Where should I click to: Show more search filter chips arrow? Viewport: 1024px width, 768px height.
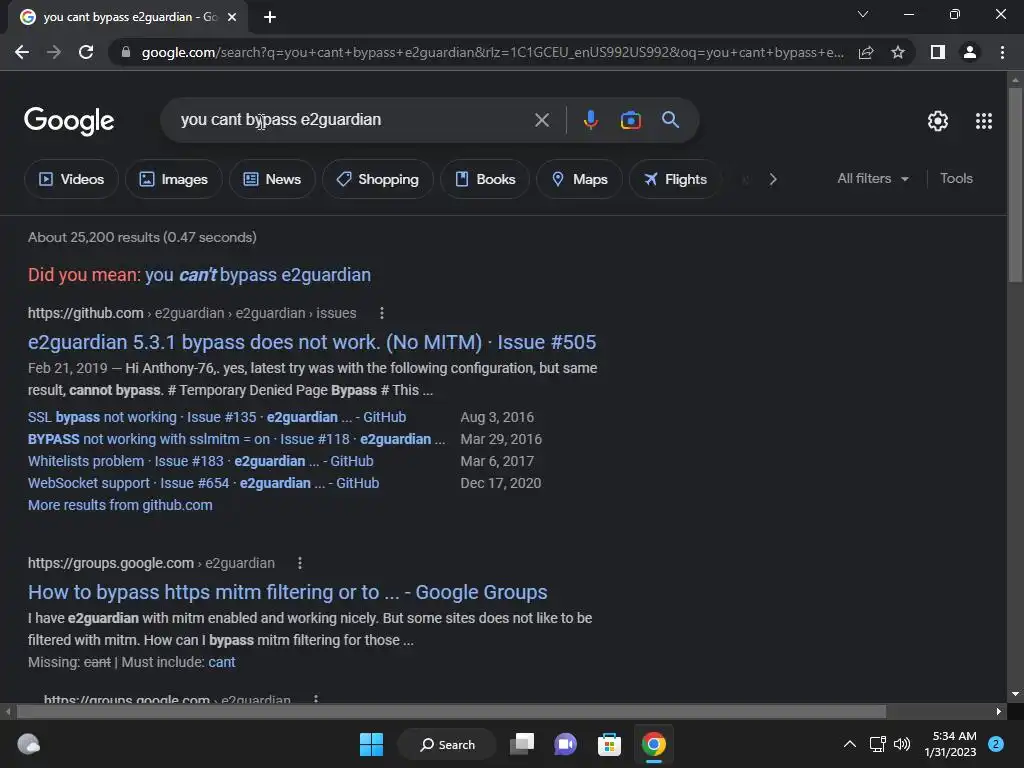tap(773, 179)
